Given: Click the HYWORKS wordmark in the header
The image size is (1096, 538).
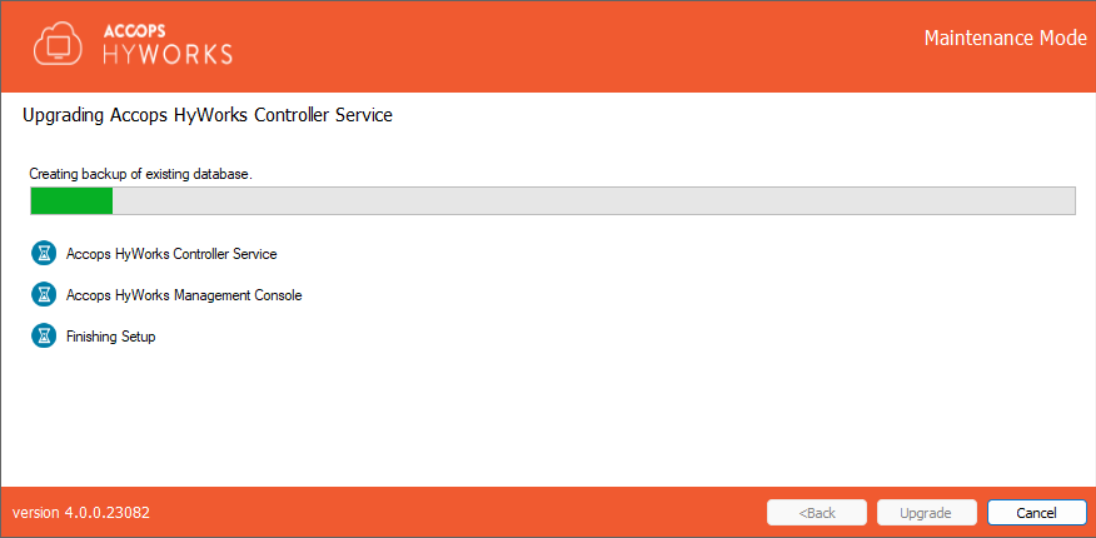Looking at the screenshot, I should [x=167, y=54].
